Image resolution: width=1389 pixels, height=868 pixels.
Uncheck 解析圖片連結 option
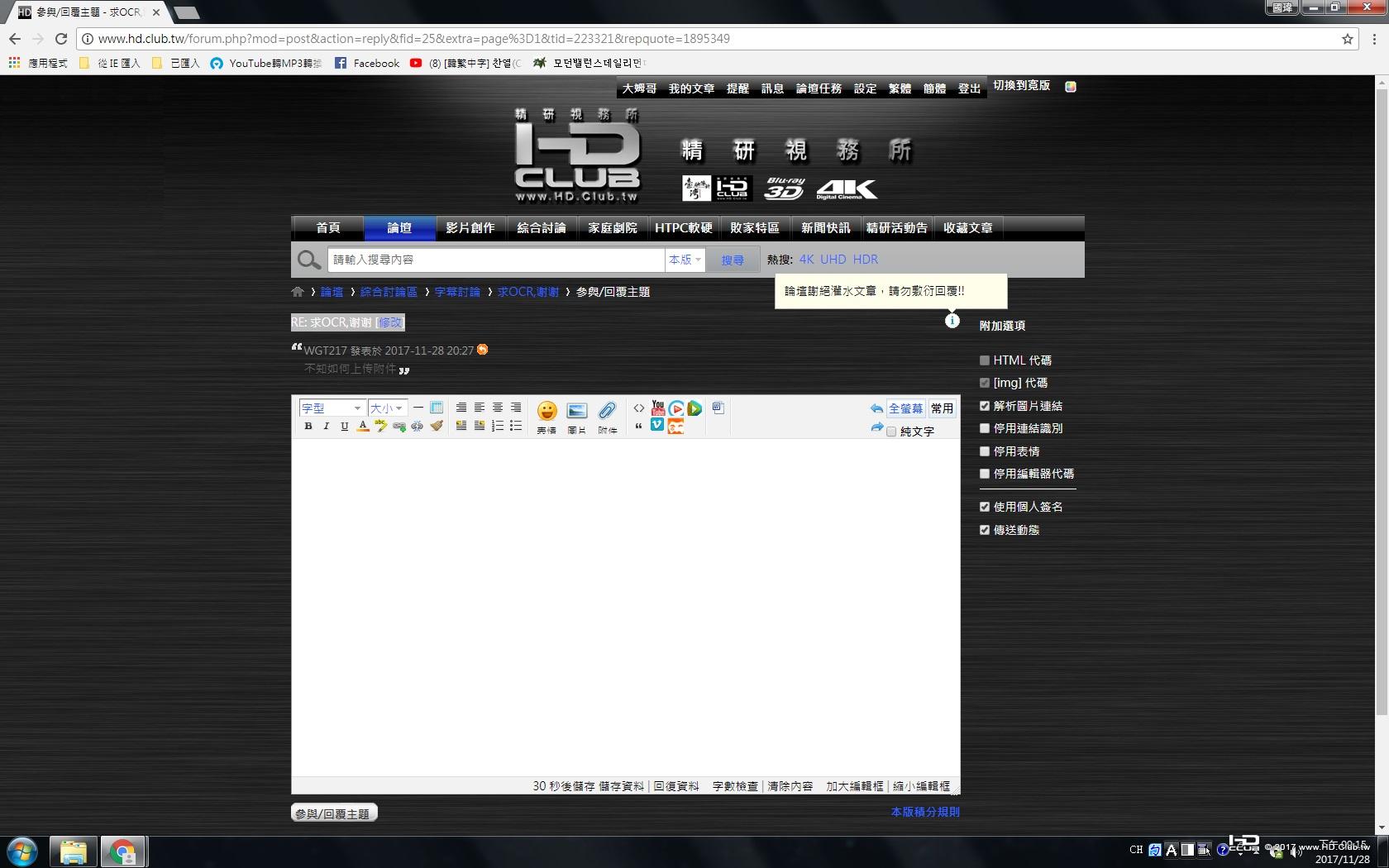985,406
